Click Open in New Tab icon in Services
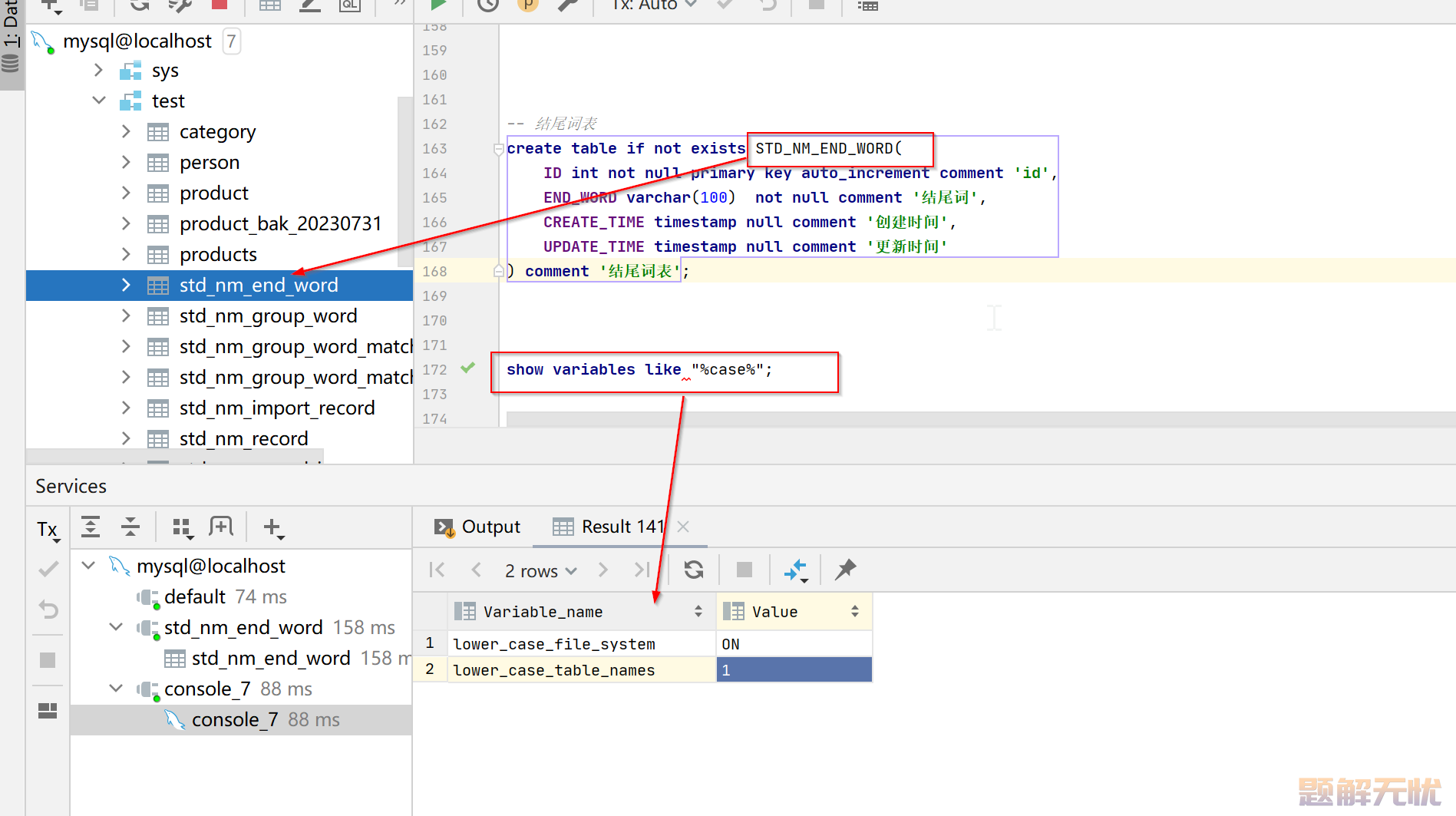The height and width of the screenshot is (816, 1456). [x=221, y=526]
